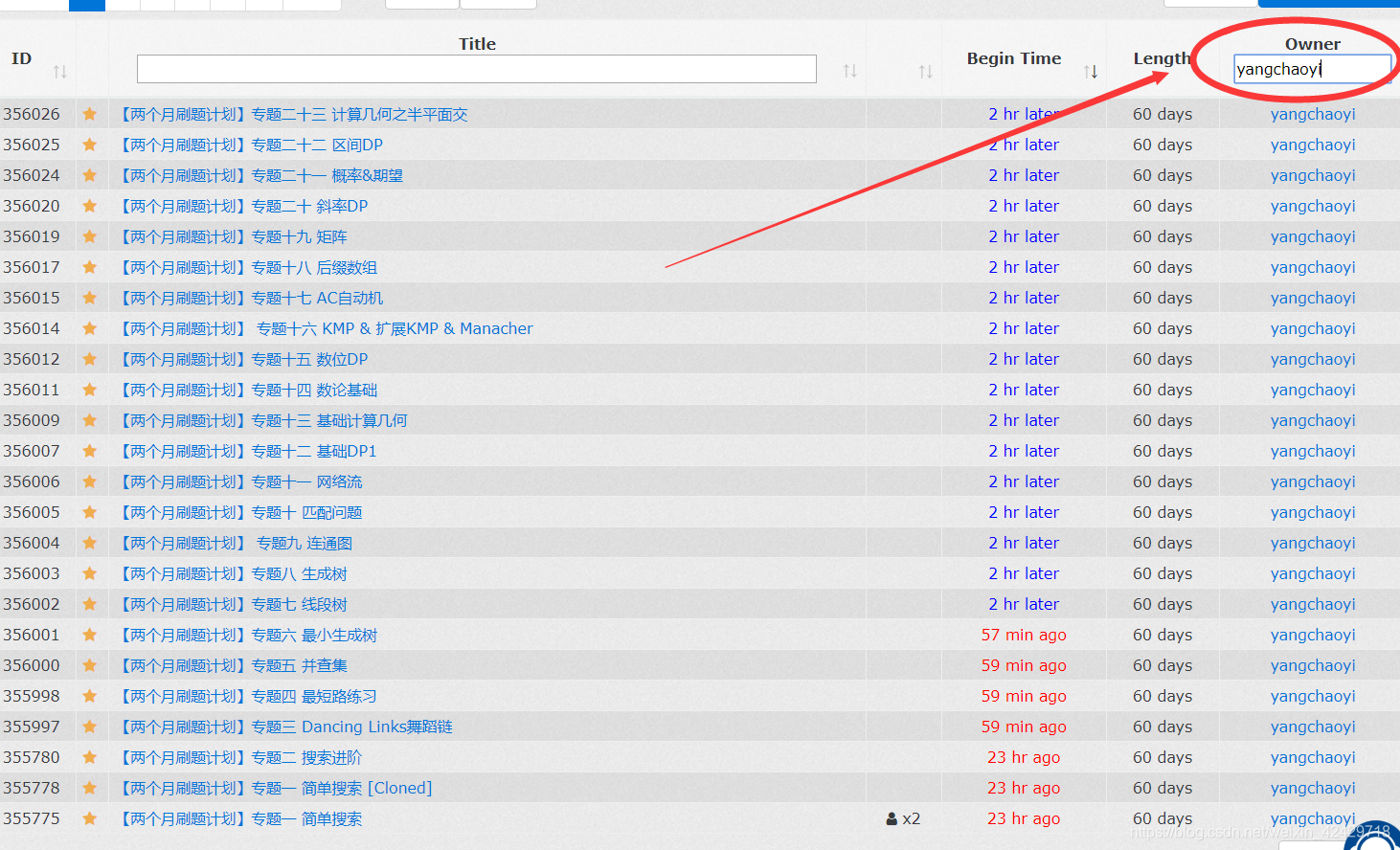Open contest 专题二 搜索进阶
Image resolution: width=1400 pixels, height=850 pixels.
241,757
